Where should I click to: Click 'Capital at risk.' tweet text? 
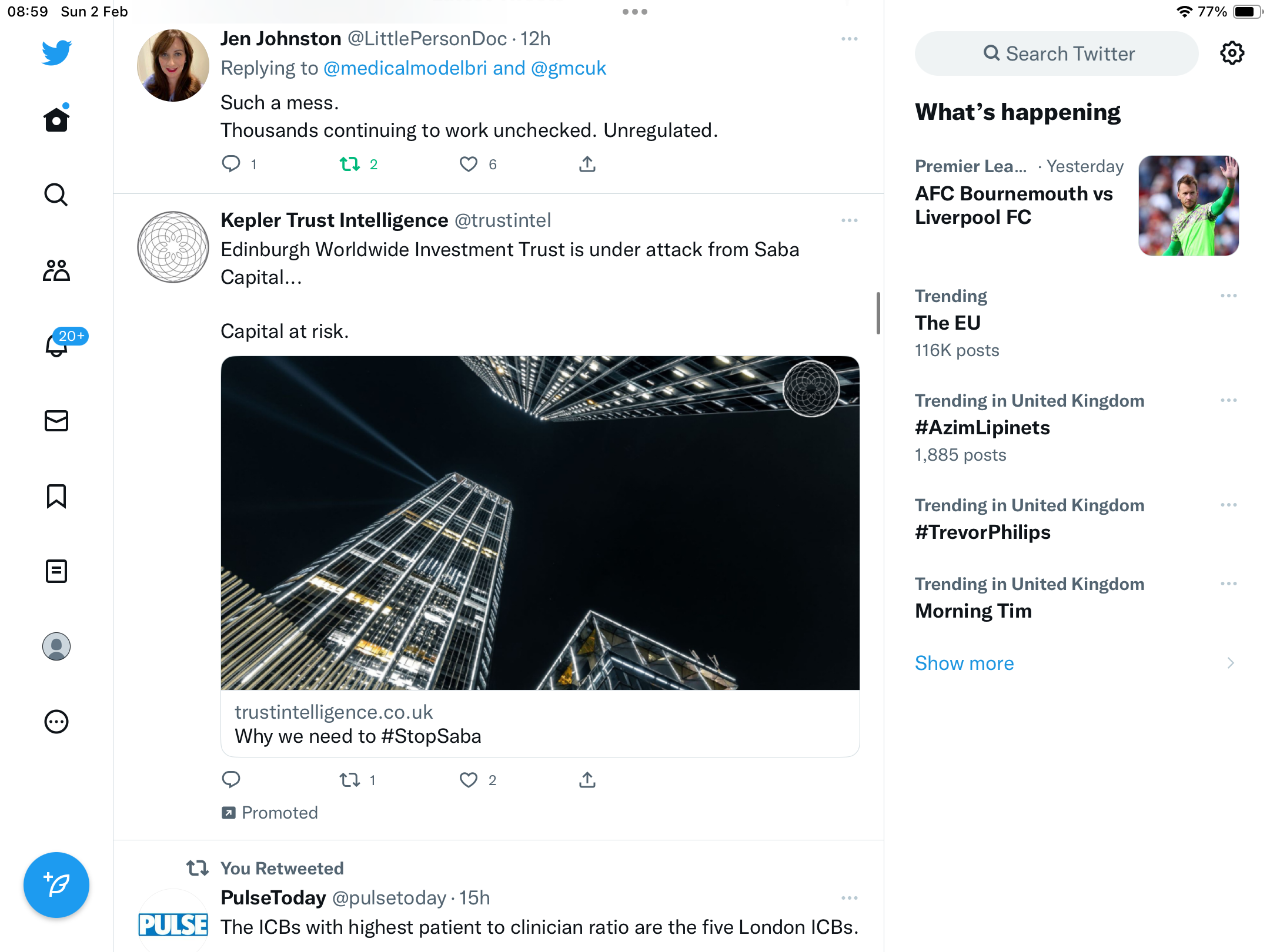(285, 331)
